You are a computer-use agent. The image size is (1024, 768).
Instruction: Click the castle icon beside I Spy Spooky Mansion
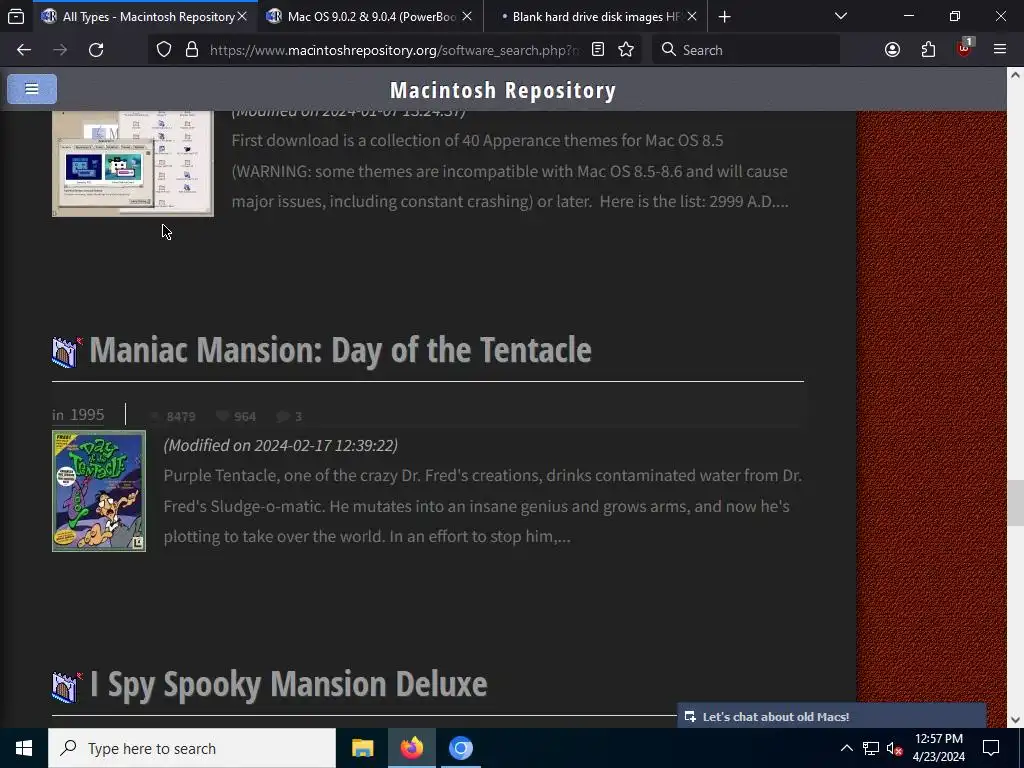[67, 688]
